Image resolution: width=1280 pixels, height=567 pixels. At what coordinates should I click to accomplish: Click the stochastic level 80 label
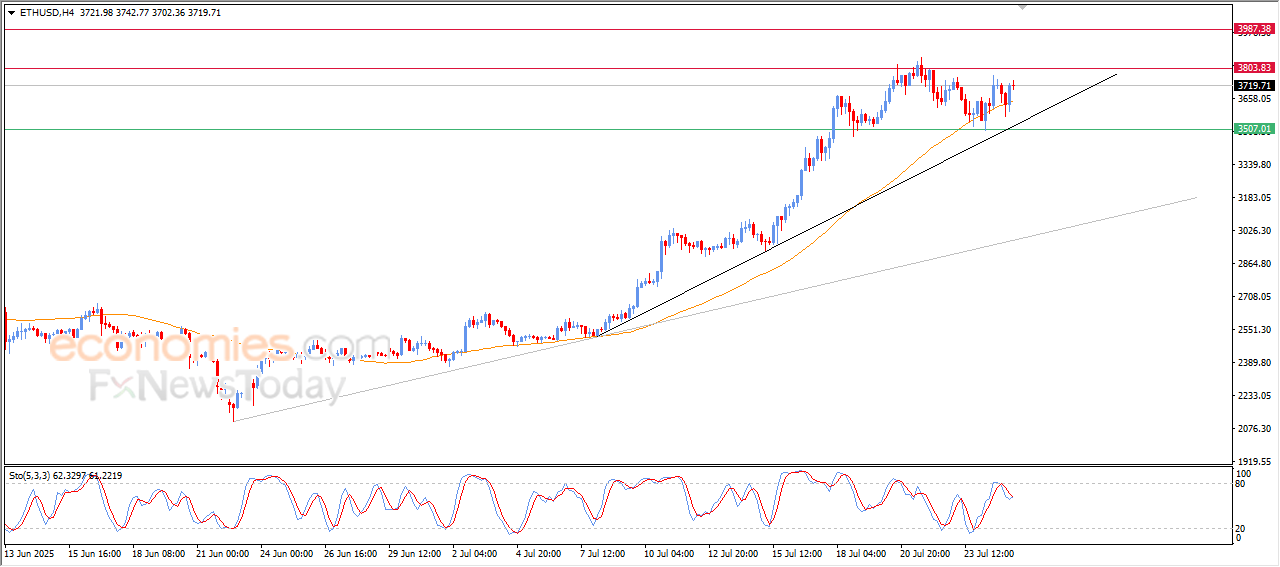tap(1241, 484)
